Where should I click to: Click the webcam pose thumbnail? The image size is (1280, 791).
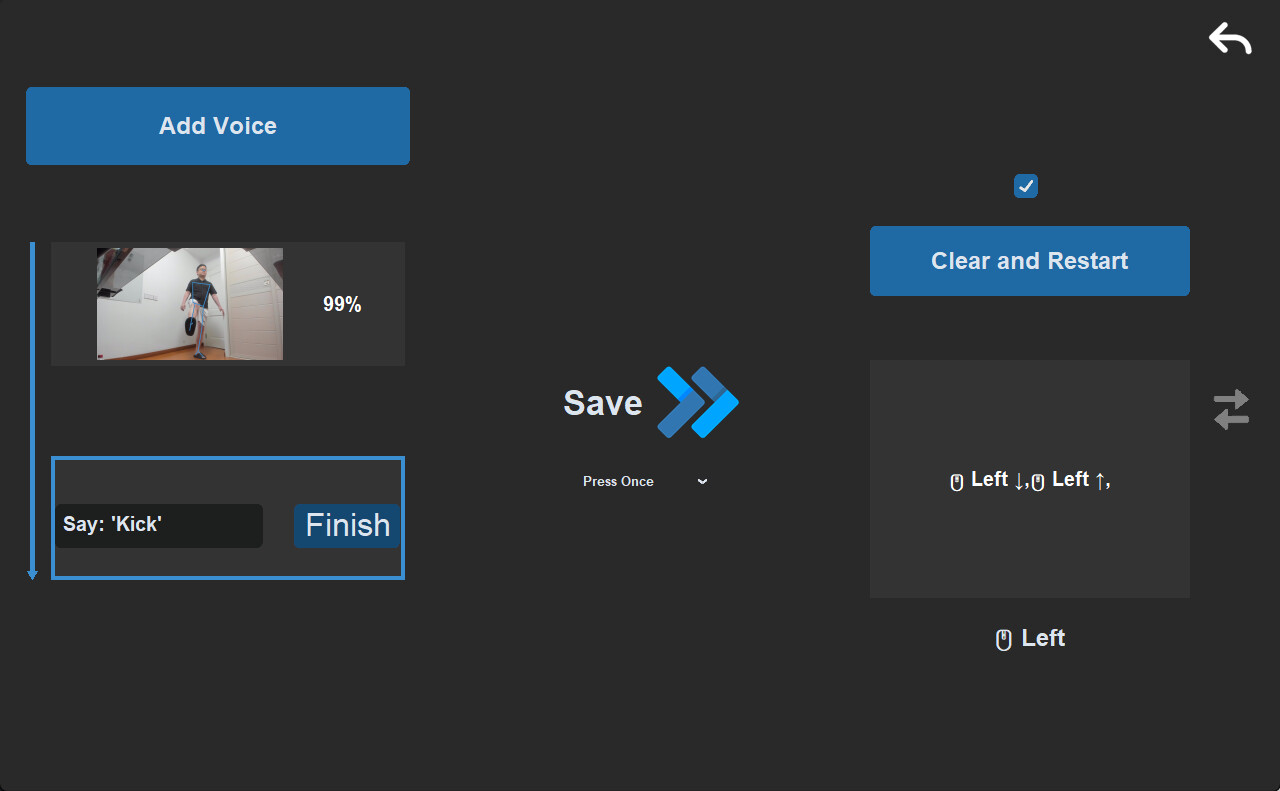189,303
